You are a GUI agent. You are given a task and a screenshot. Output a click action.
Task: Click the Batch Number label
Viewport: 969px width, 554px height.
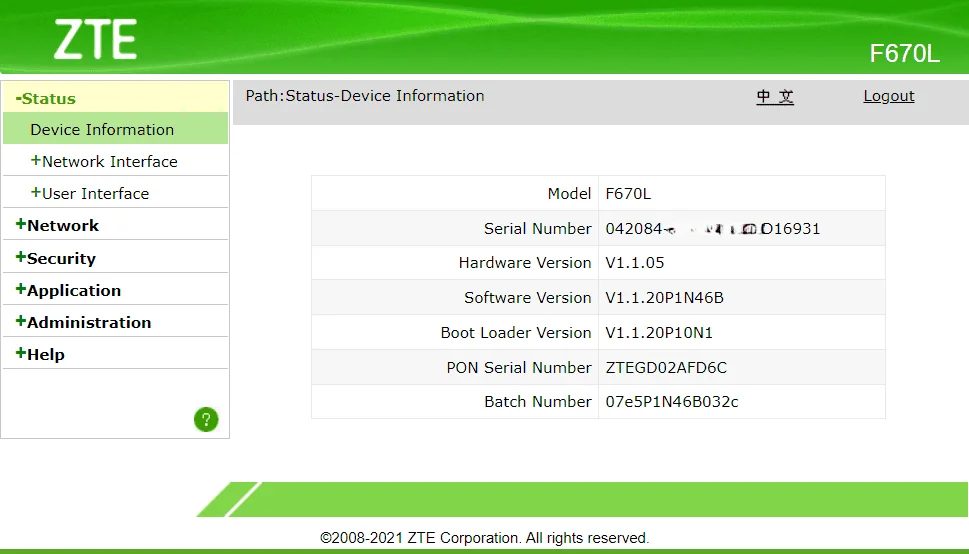click(x=538, y=402)
